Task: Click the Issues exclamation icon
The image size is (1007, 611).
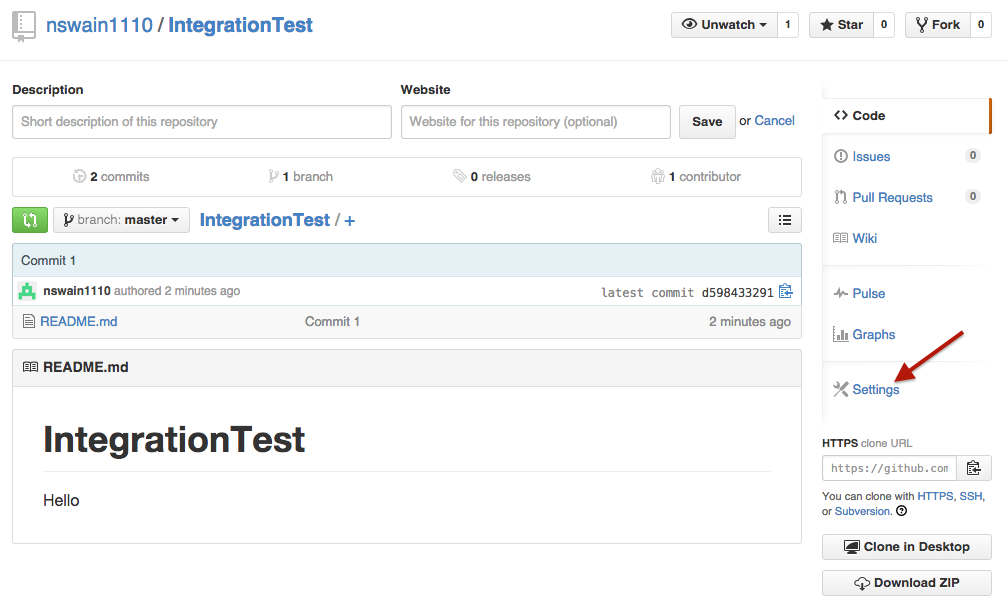Action: pyautogui.click(x=841, y=156)
